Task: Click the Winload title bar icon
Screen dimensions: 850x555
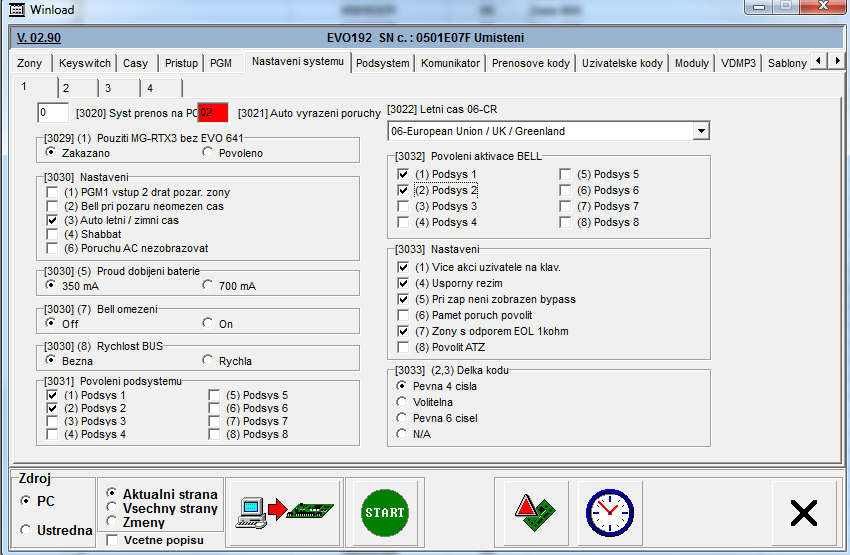Action: [18, 9]
